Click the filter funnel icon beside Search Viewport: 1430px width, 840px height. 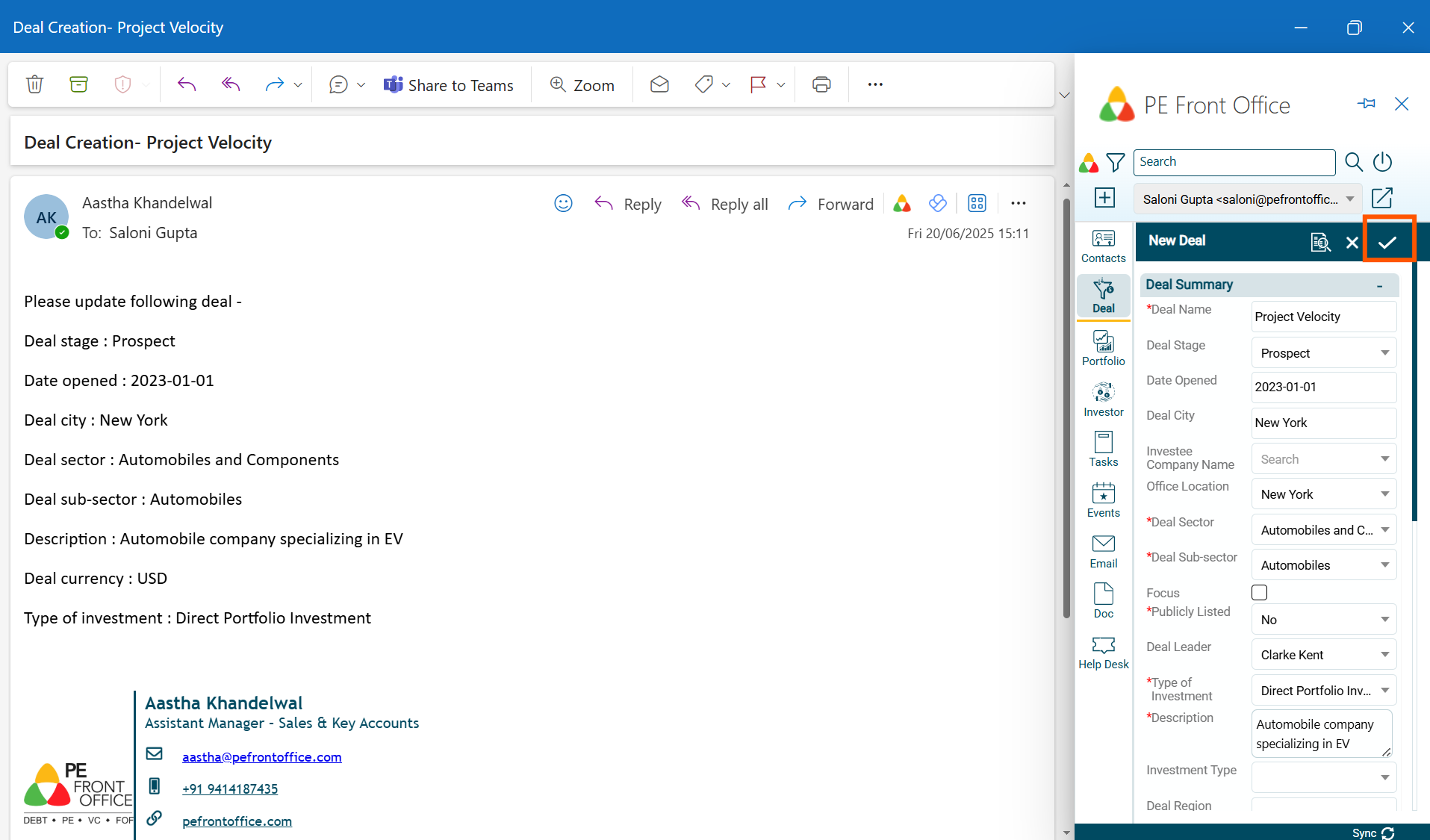click(1115, 162)
